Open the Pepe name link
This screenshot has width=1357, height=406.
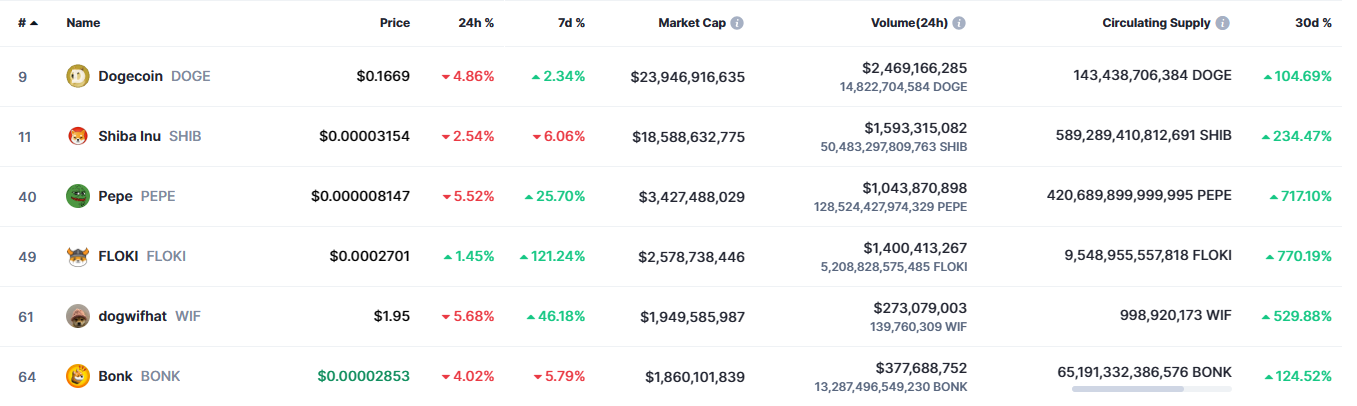115,196
